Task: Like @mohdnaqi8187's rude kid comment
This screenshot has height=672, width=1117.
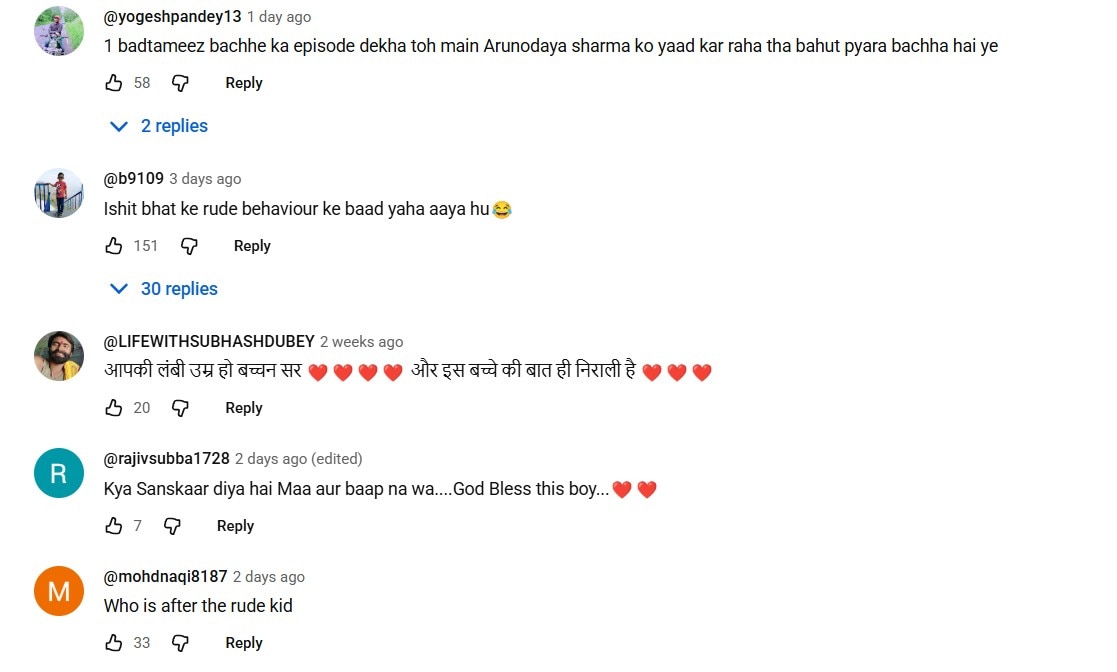Action: (114, 643)
